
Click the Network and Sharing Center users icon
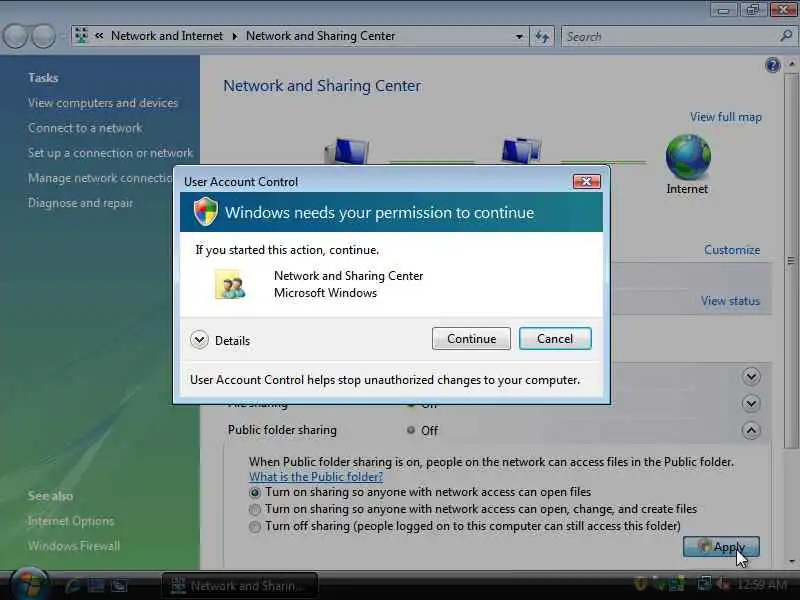(x=231, y=285)
